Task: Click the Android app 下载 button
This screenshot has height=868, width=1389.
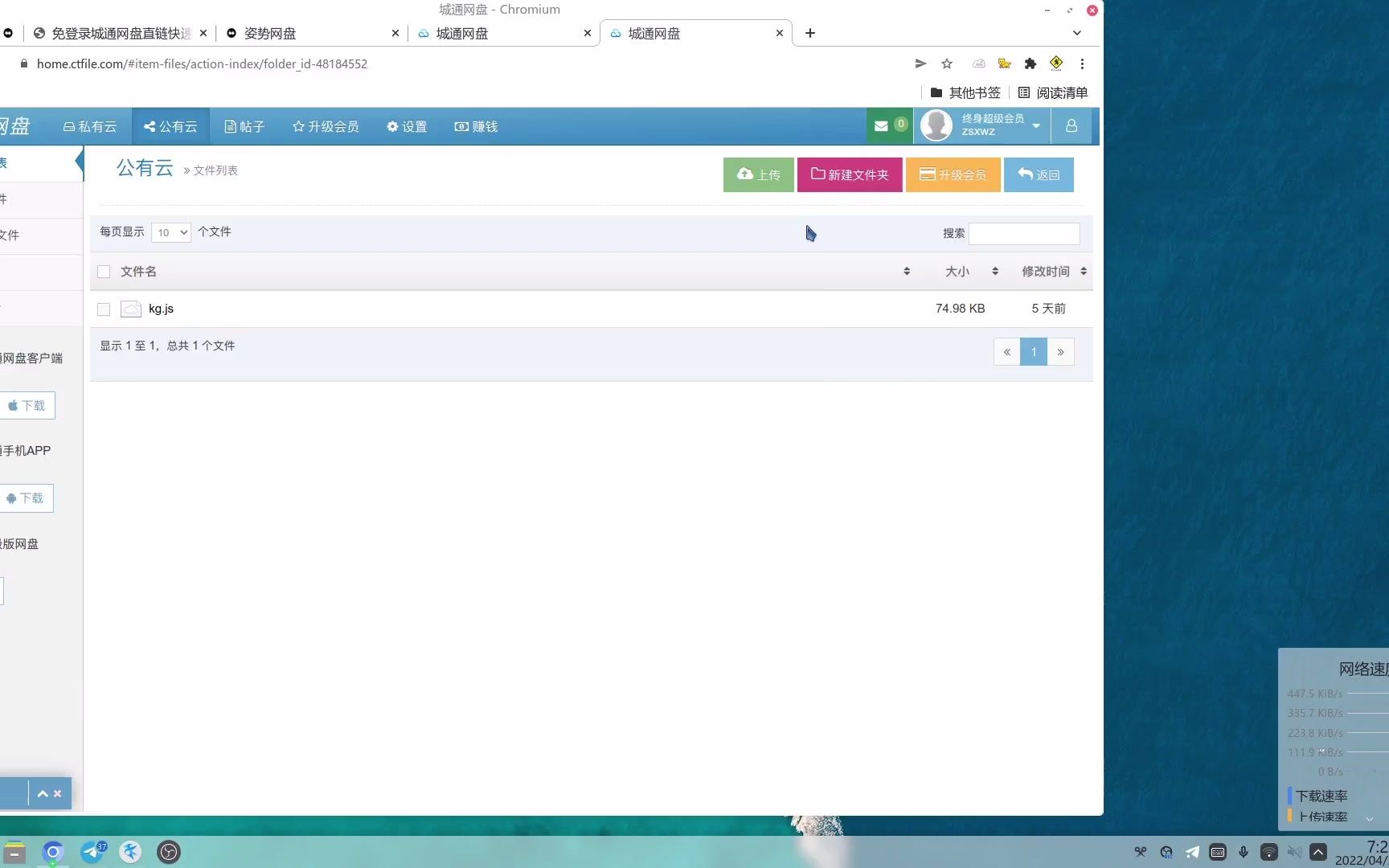Action: click(x=26, y=498)
